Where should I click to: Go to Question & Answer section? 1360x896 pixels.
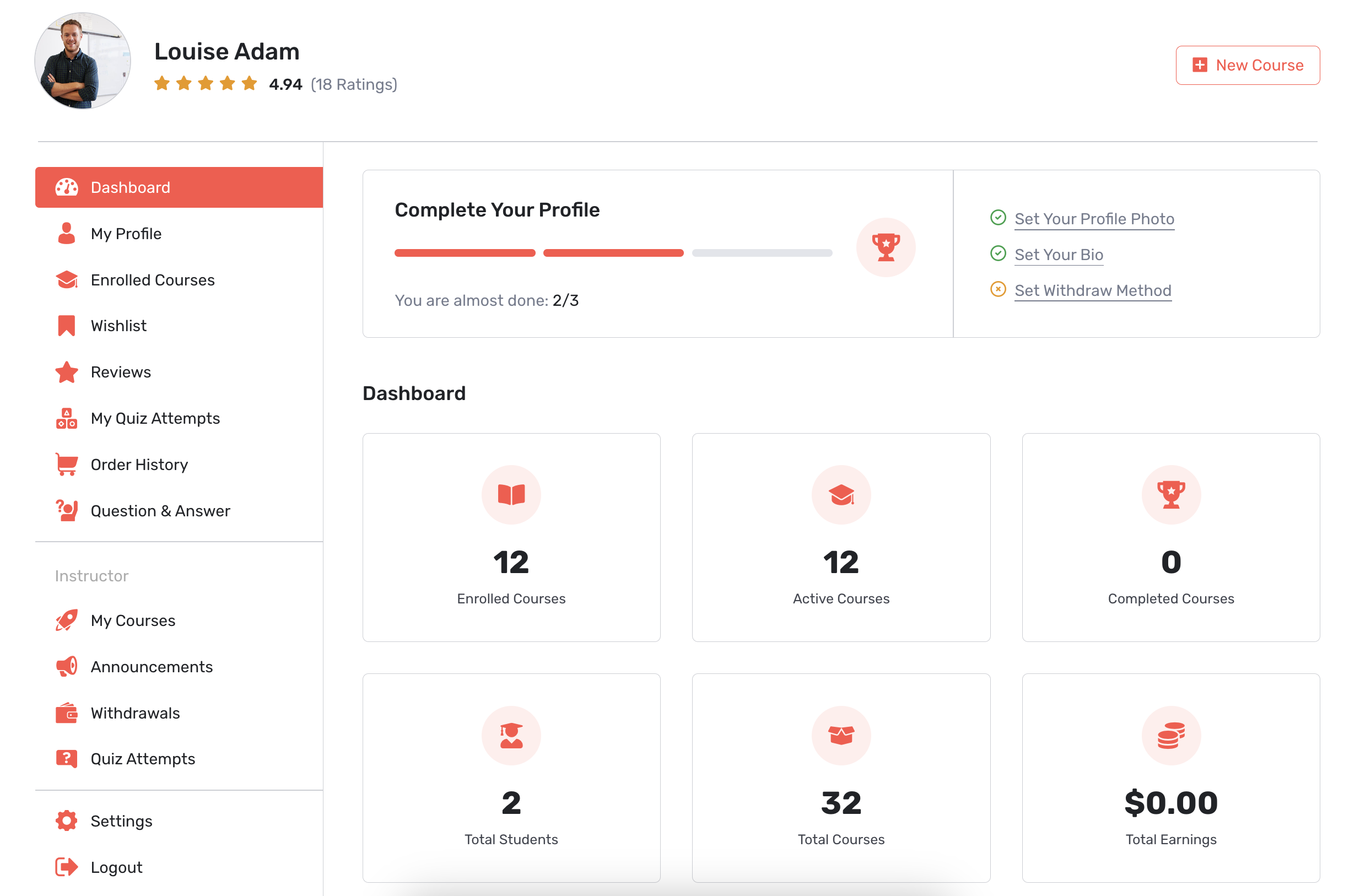tap(160, 511)
